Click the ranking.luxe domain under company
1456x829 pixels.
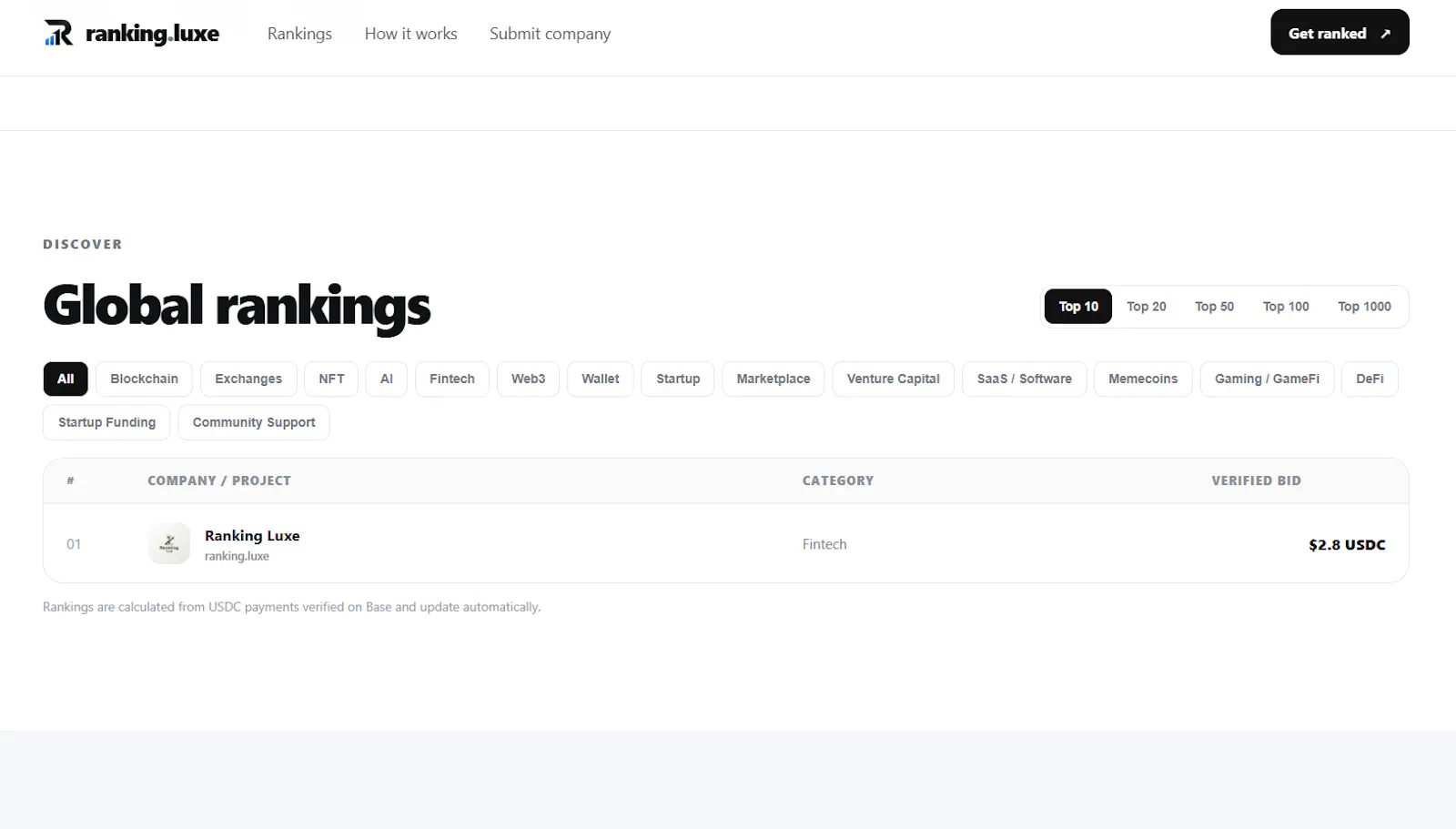[x=237, y=556]
